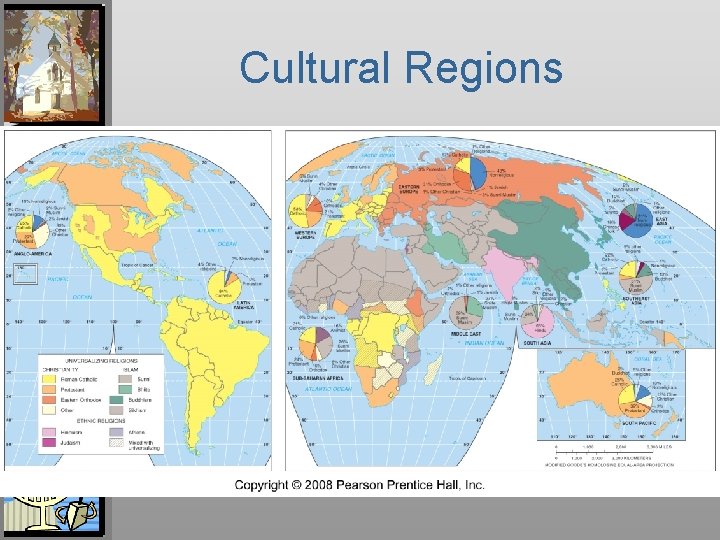Screen dimensions: 720x540
Task: Click the Hinduism pink legend swatch
Action: click(49, 432)
